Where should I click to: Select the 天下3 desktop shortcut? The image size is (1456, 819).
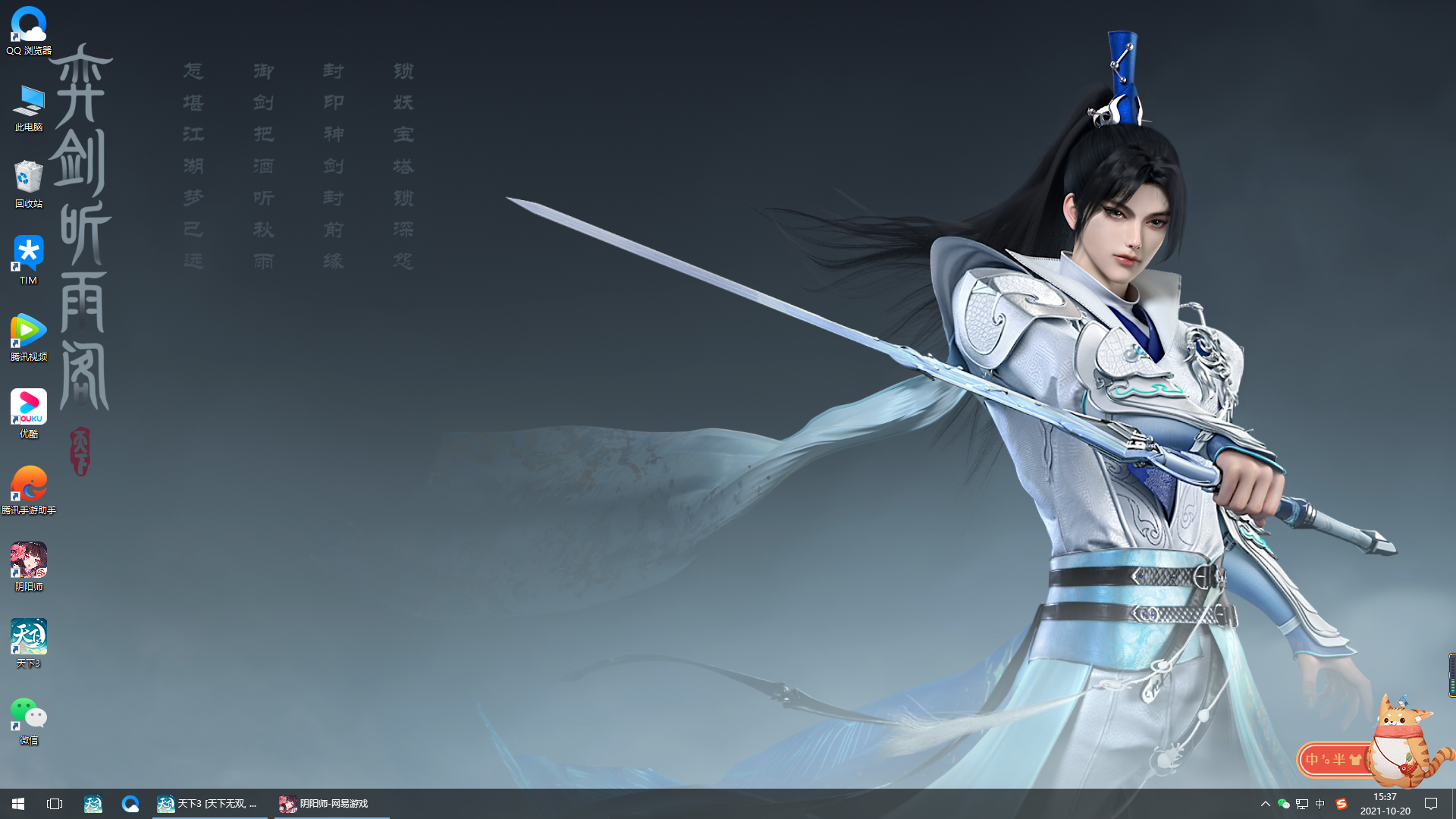29,644
